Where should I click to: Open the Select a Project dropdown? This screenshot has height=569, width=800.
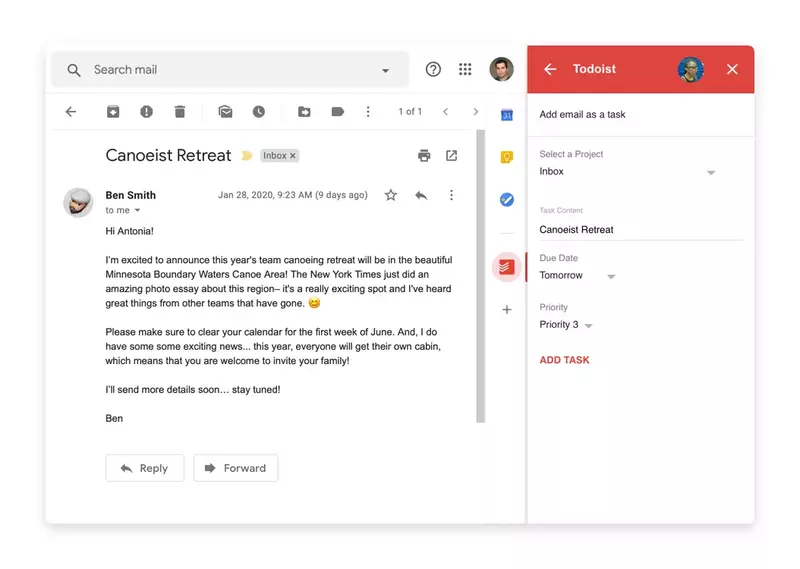(628, 171)
